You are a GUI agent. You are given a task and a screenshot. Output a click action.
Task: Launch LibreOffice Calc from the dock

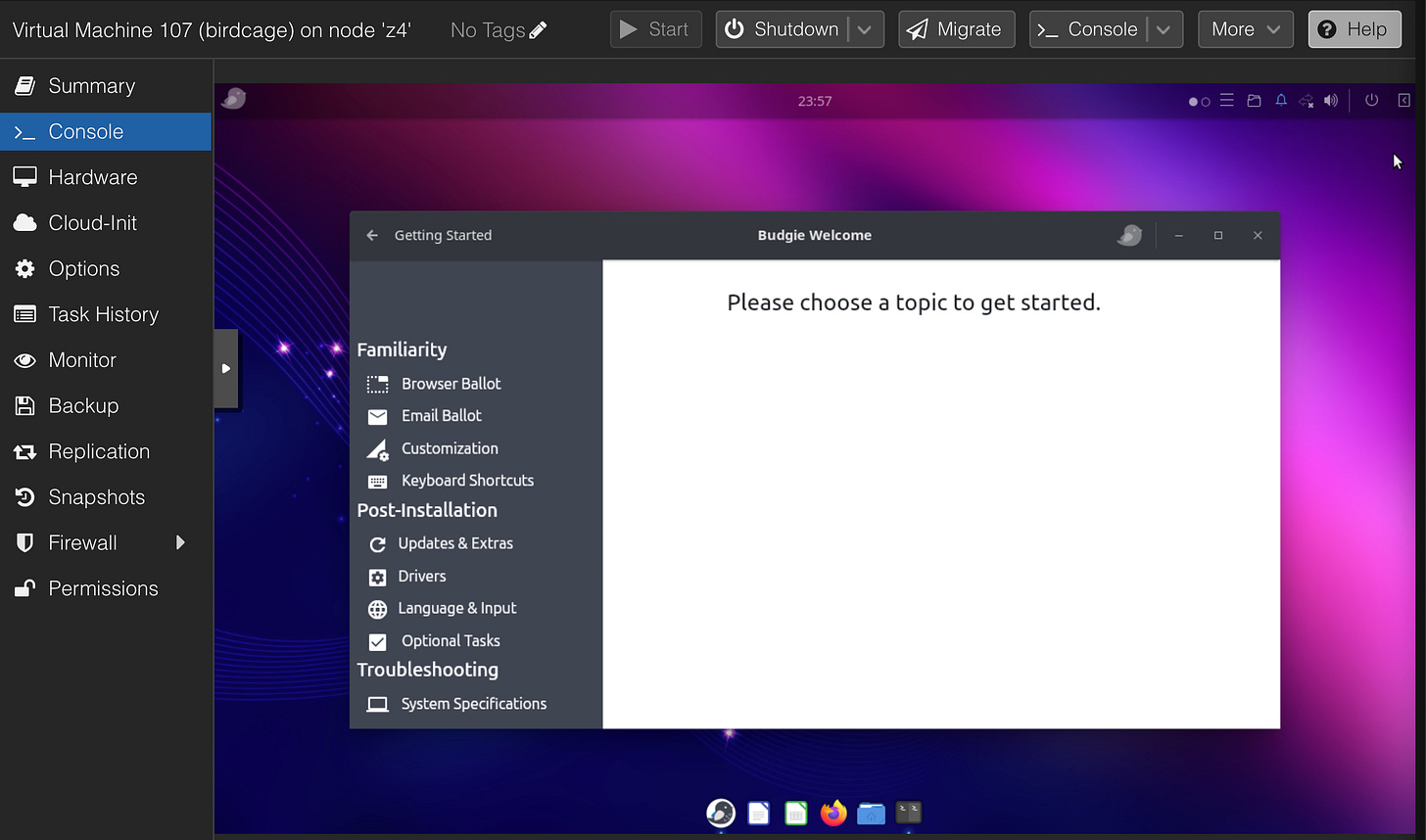point(796,813)
